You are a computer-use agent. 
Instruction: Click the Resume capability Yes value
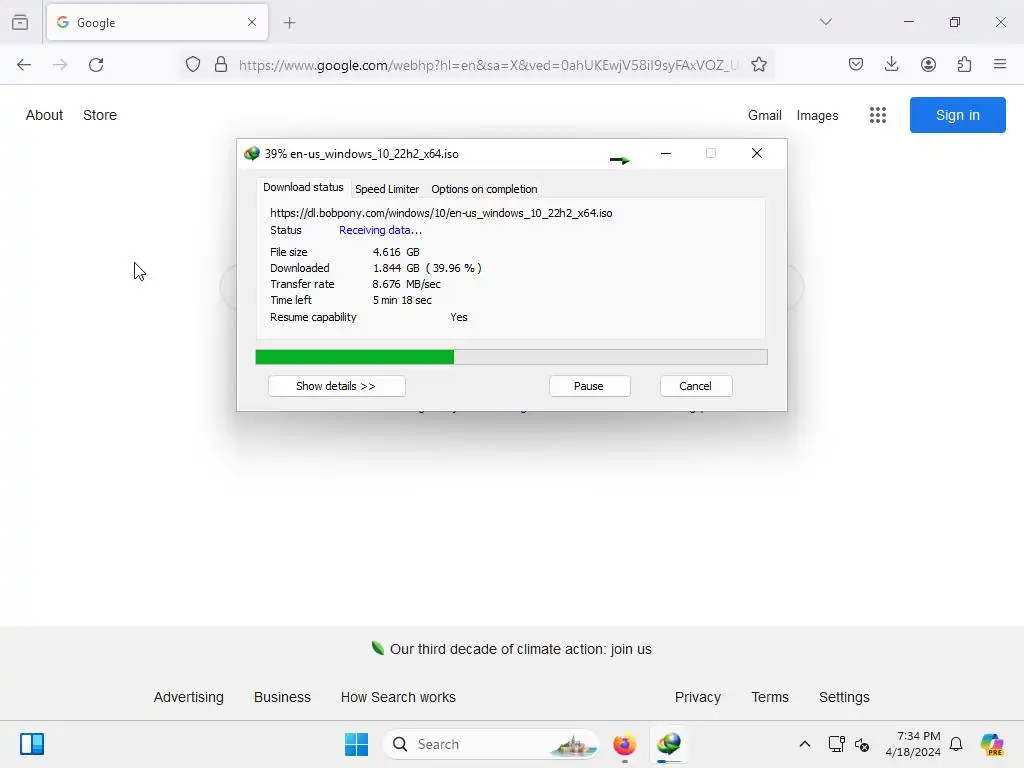pos(458,317)
